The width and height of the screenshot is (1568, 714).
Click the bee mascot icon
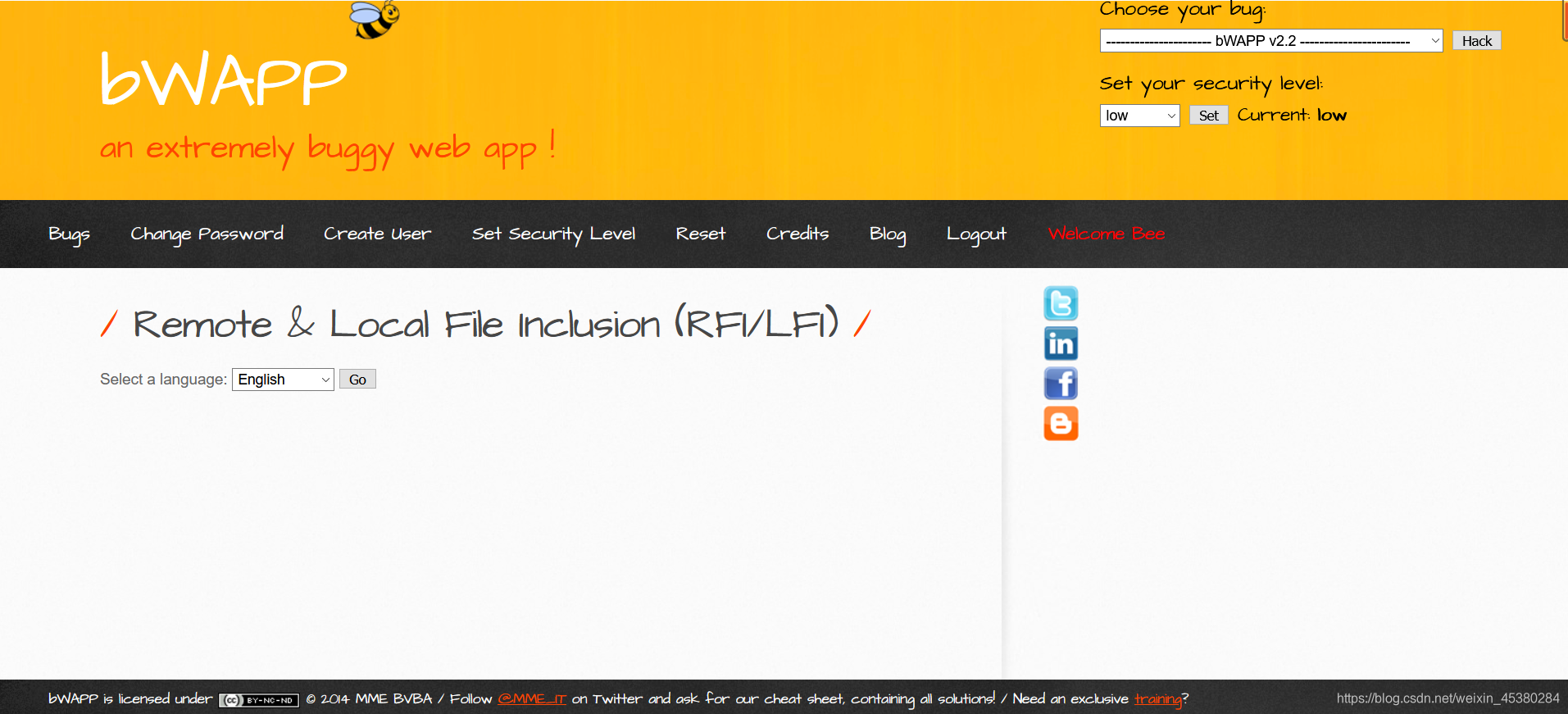(x=375, y=20)
